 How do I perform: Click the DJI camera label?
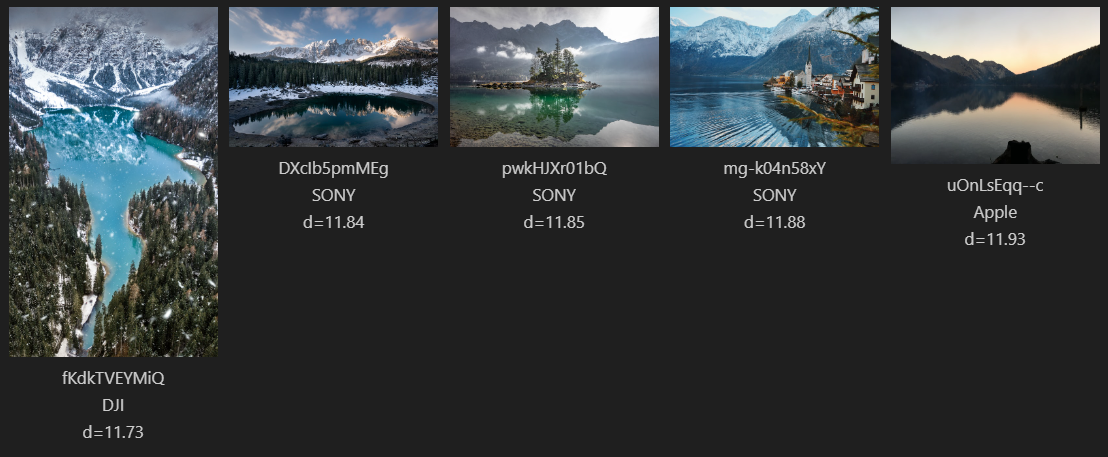click(113, 405)
